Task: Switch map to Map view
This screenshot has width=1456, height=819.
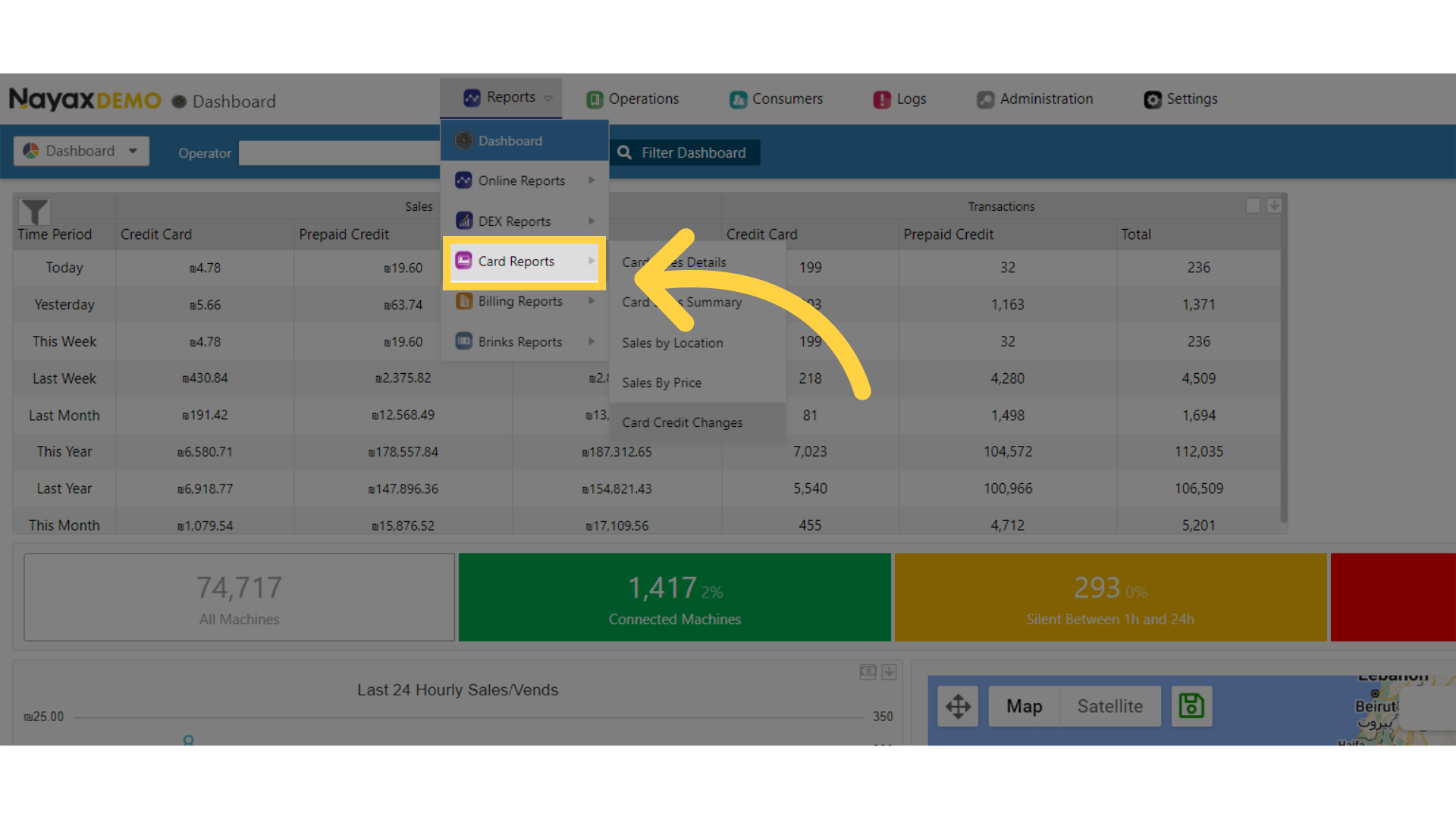Action: [x=1024, y=706]
